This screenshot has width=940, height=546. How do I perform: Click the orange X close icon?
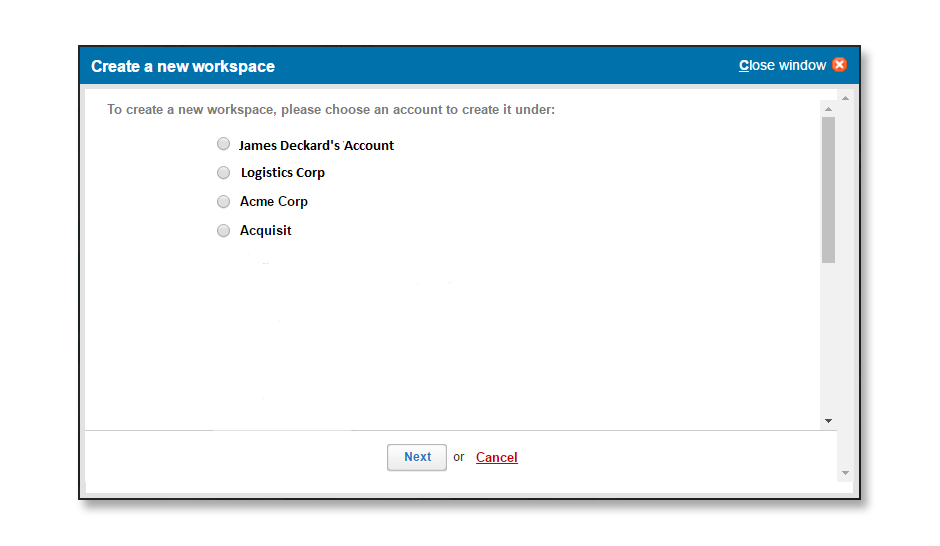tap(839, 65)
